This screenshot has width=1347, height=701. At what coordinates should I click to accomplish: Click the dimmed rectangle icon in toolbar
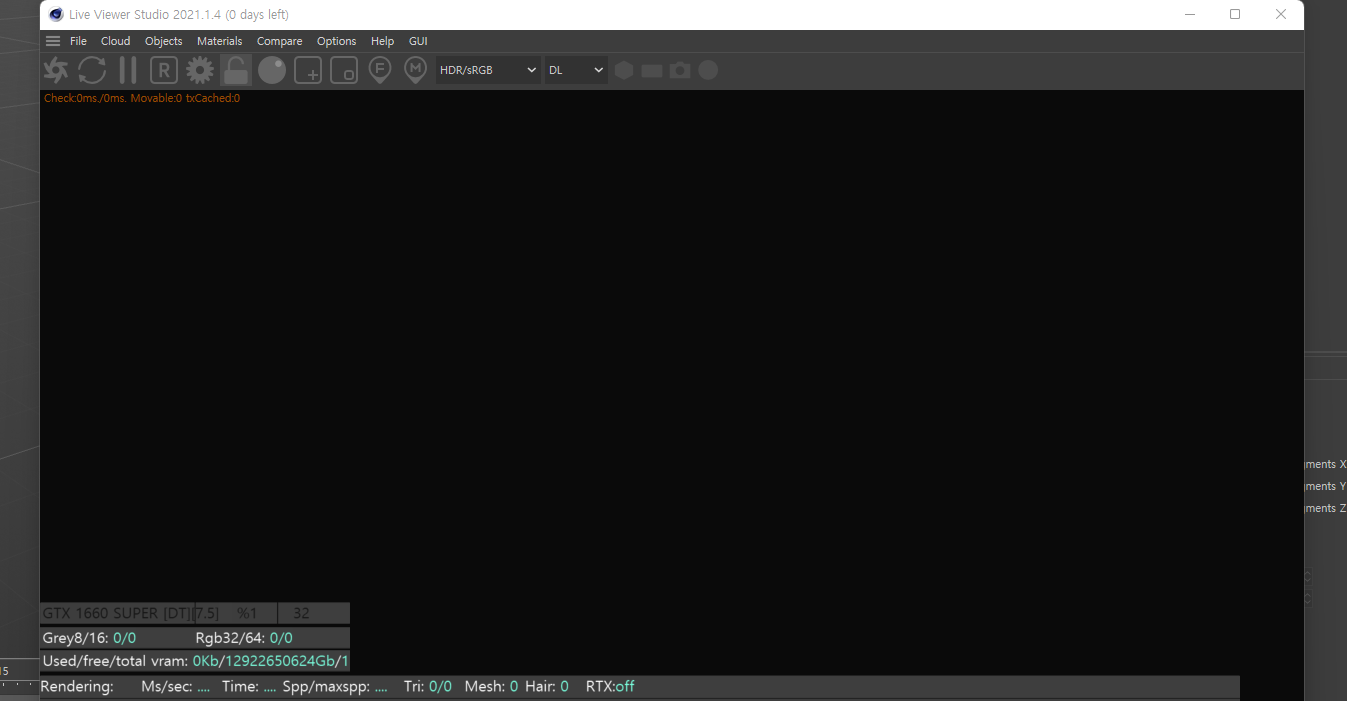coord(652,70)
